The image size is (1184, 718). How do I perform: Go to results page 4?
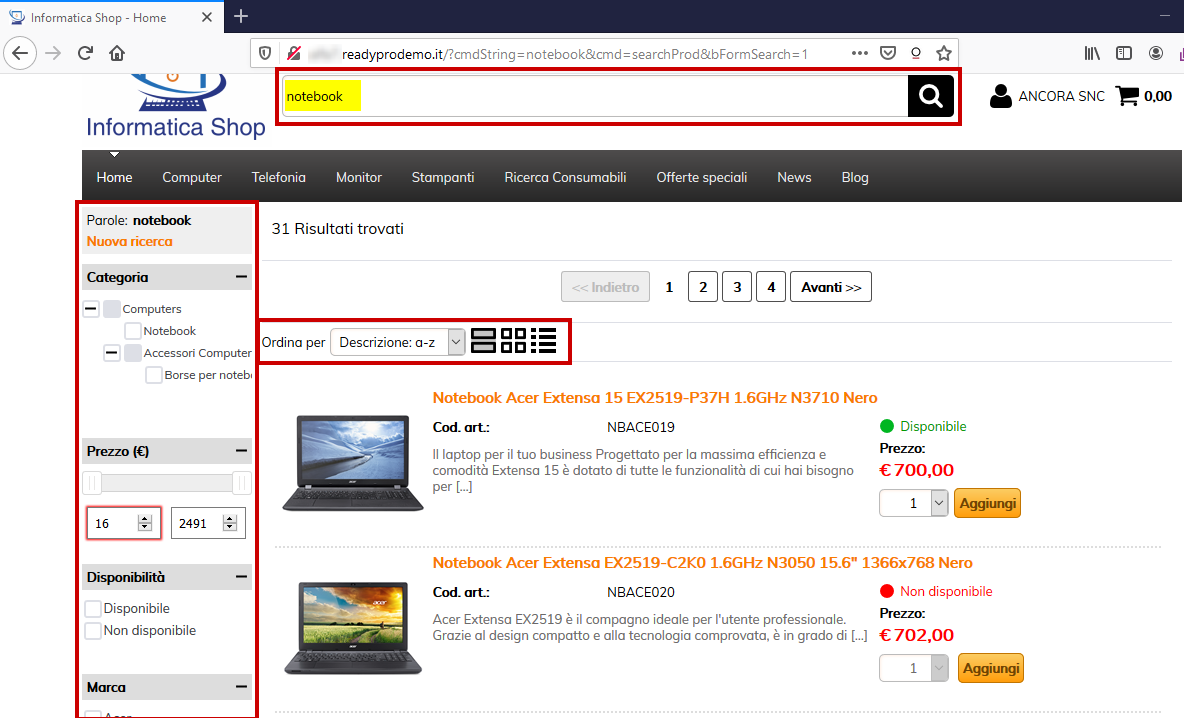[771, 287]
